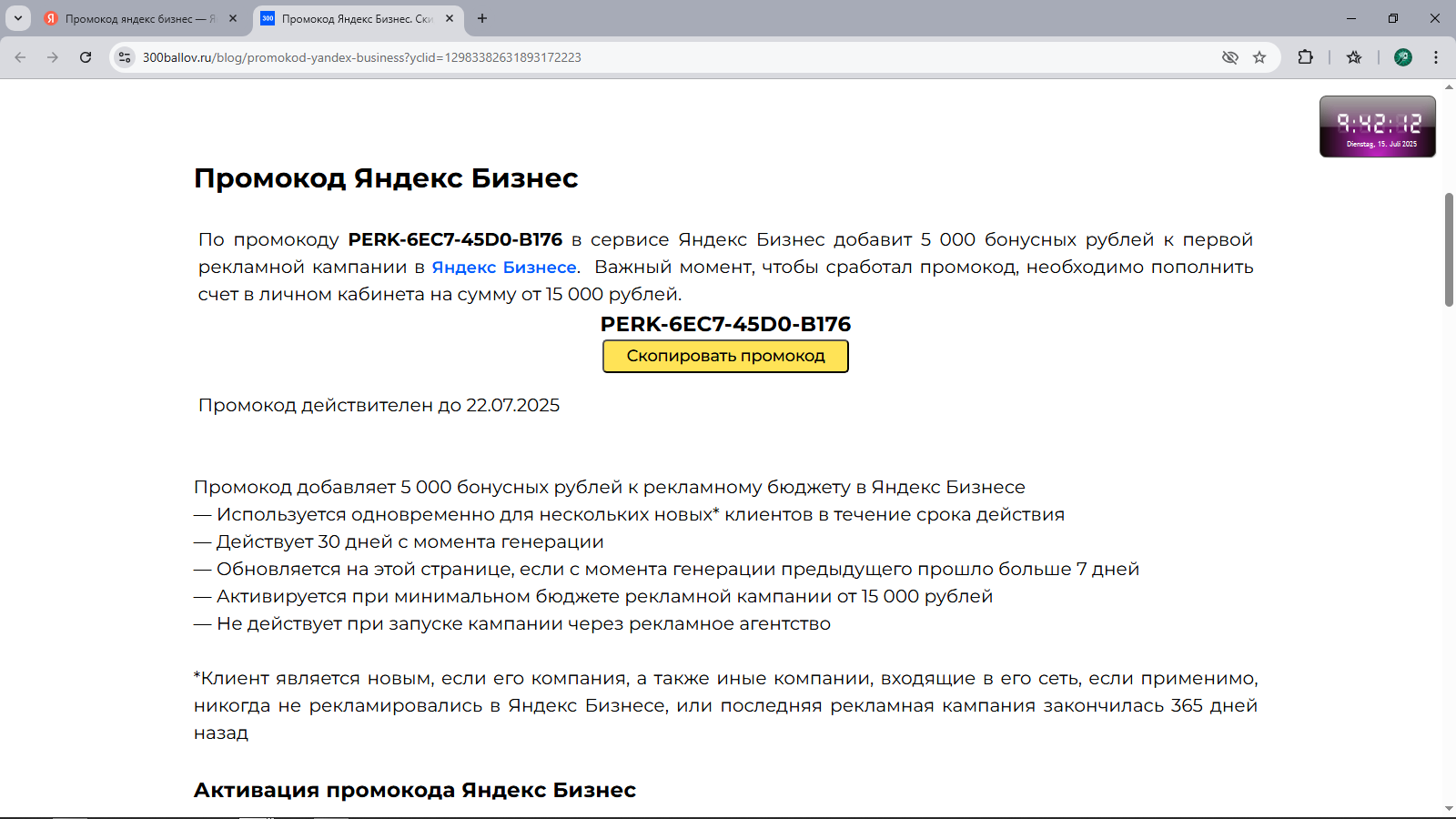Click the large PERK-6EC7-45D0-B176 code above the button
The image size is (1456, 819).
click(x=725, y=324)
